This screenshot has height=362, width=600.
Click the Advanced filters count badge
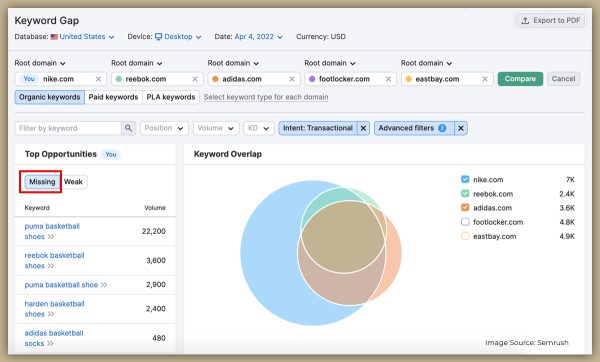[442, 128]
